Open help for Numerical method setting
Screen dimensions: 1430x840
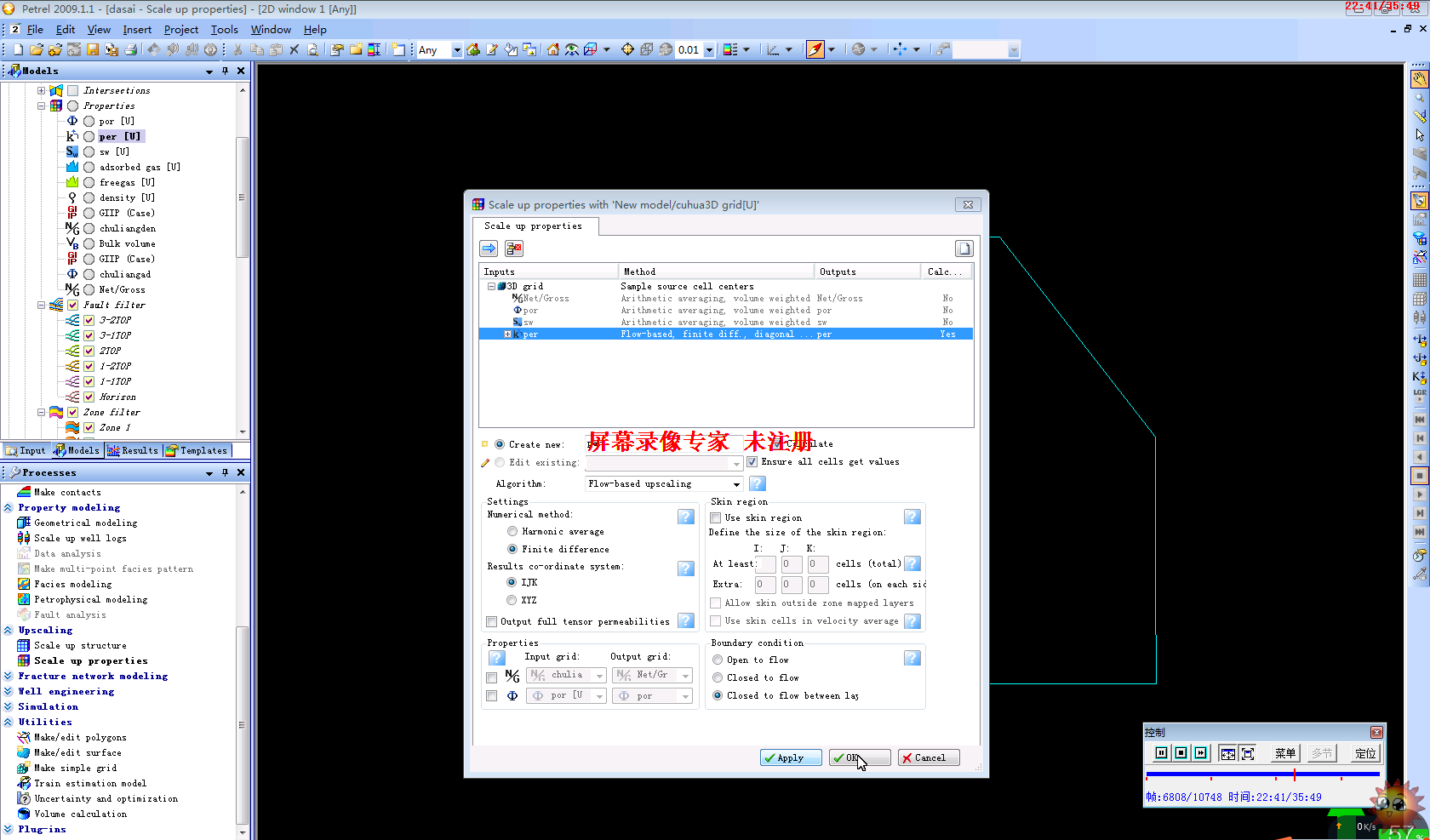[686, 517]
